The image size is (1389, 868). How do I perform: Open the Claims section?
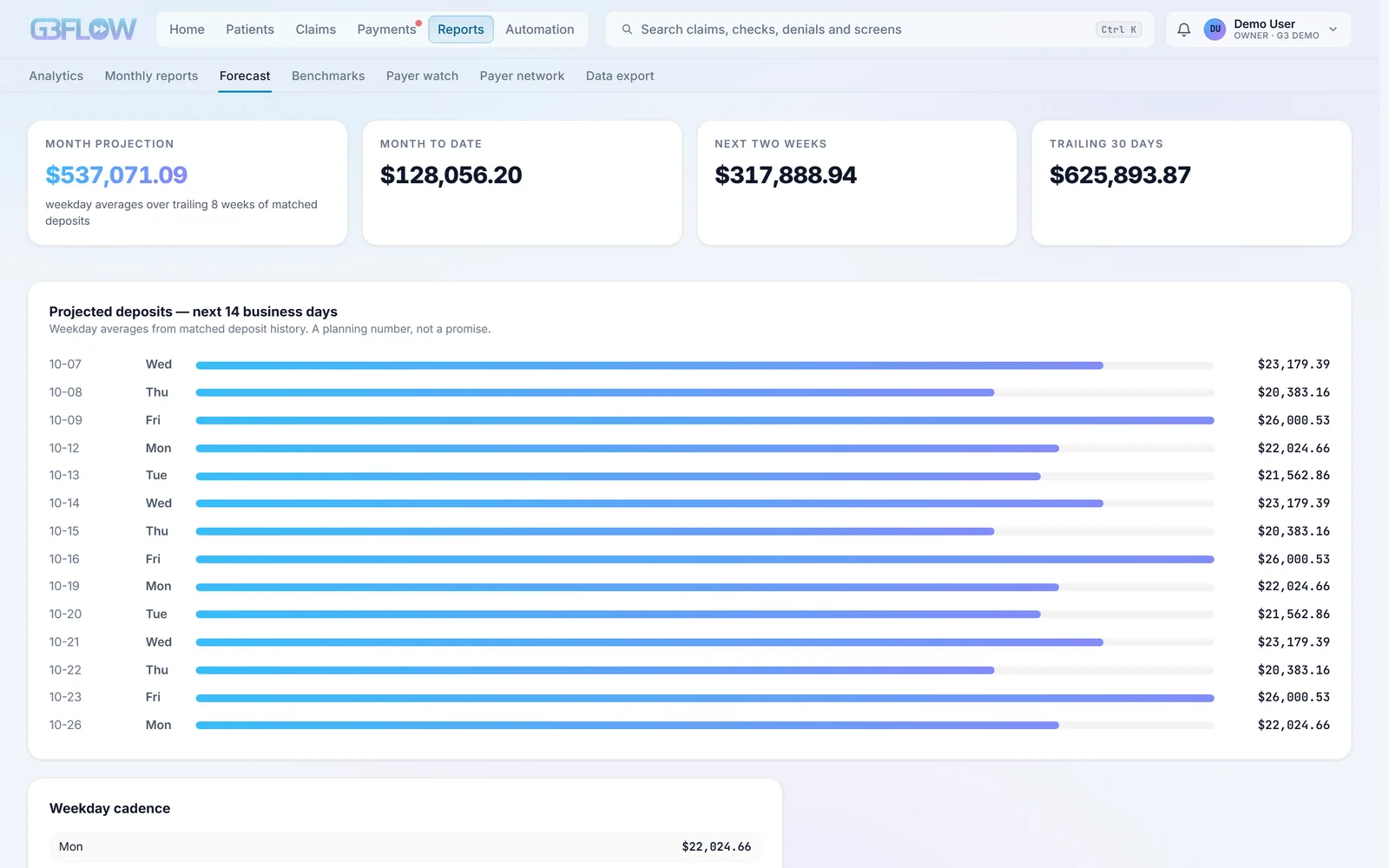315,30
